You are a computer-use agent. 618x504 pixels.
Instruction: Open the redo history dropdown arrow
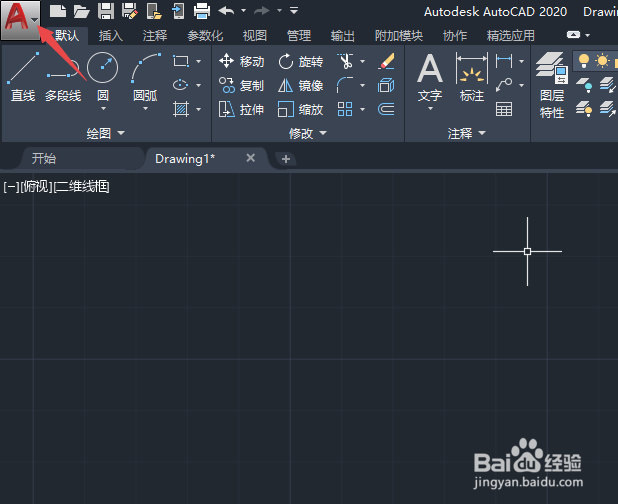pos(279,11)
